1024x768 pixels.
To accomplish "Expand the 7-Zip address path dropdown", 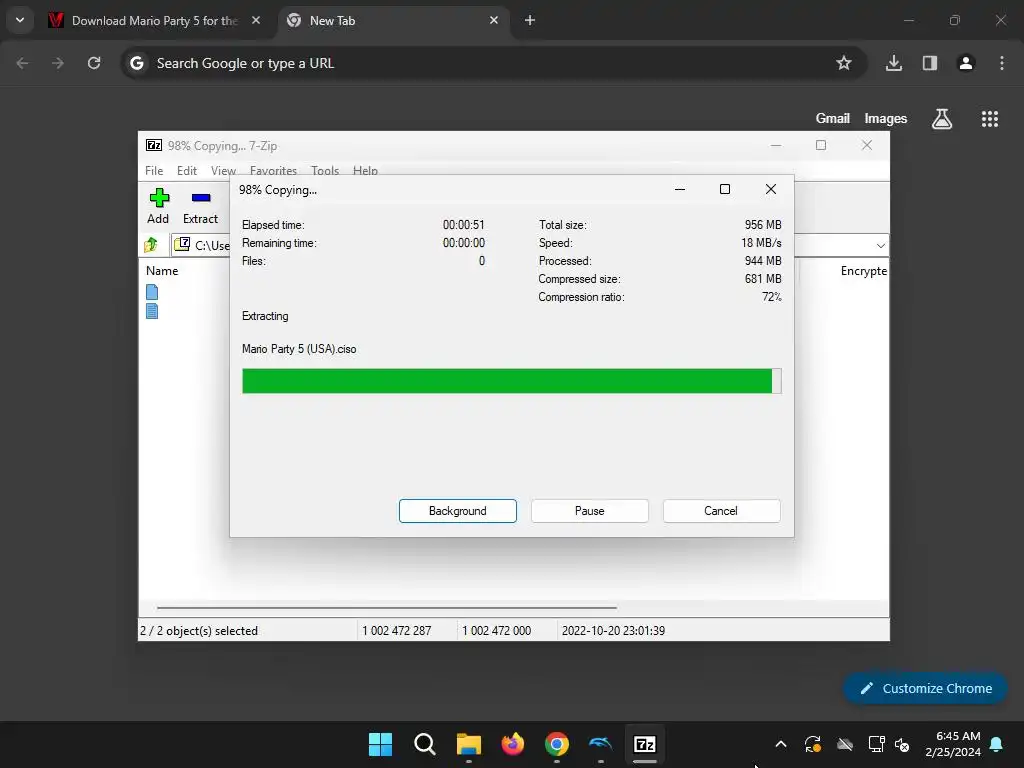I will tap(880, 246).
